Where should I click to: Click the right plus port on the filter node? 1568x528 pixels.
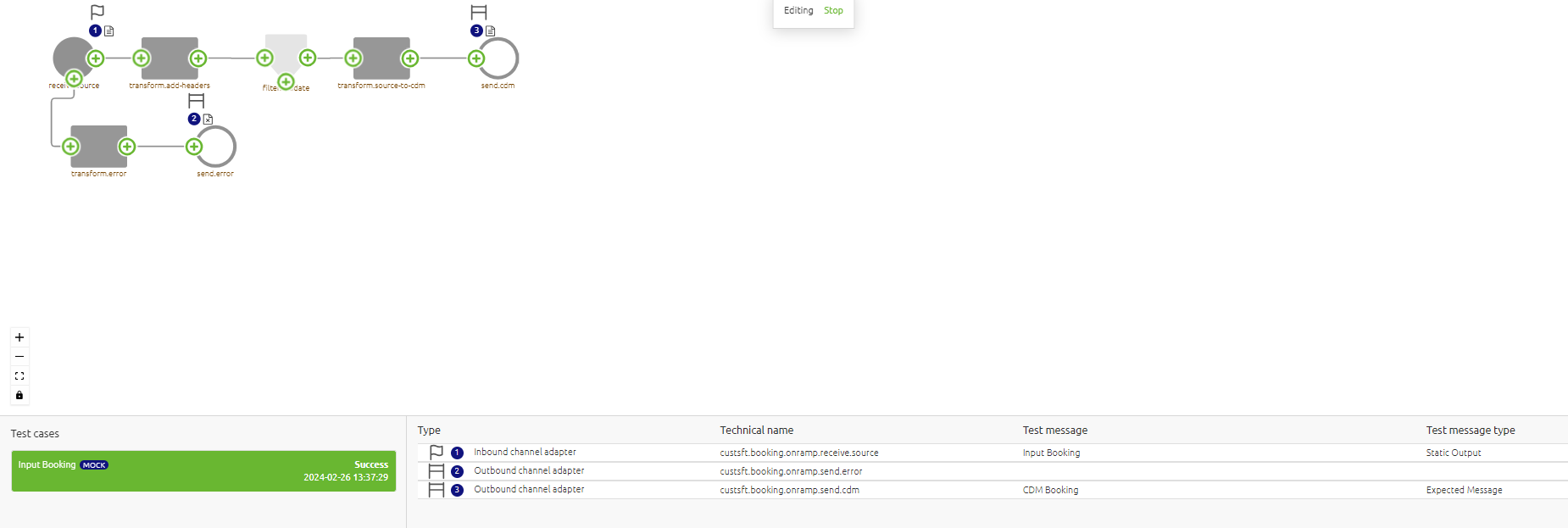[308, 58]
